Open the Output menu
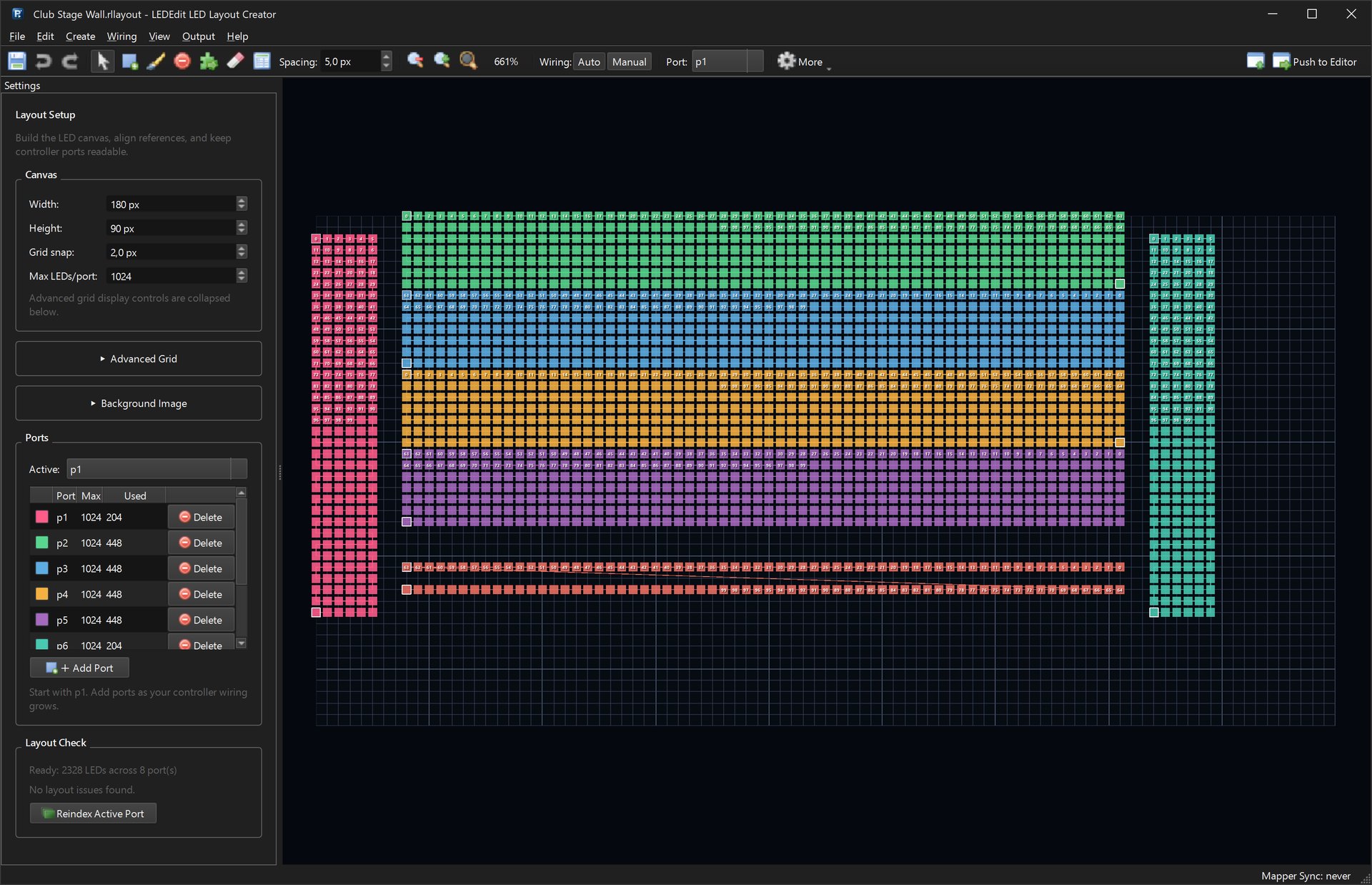This screenshot has width=1372, height=885. pyautogui.click(x=198, y=36)
